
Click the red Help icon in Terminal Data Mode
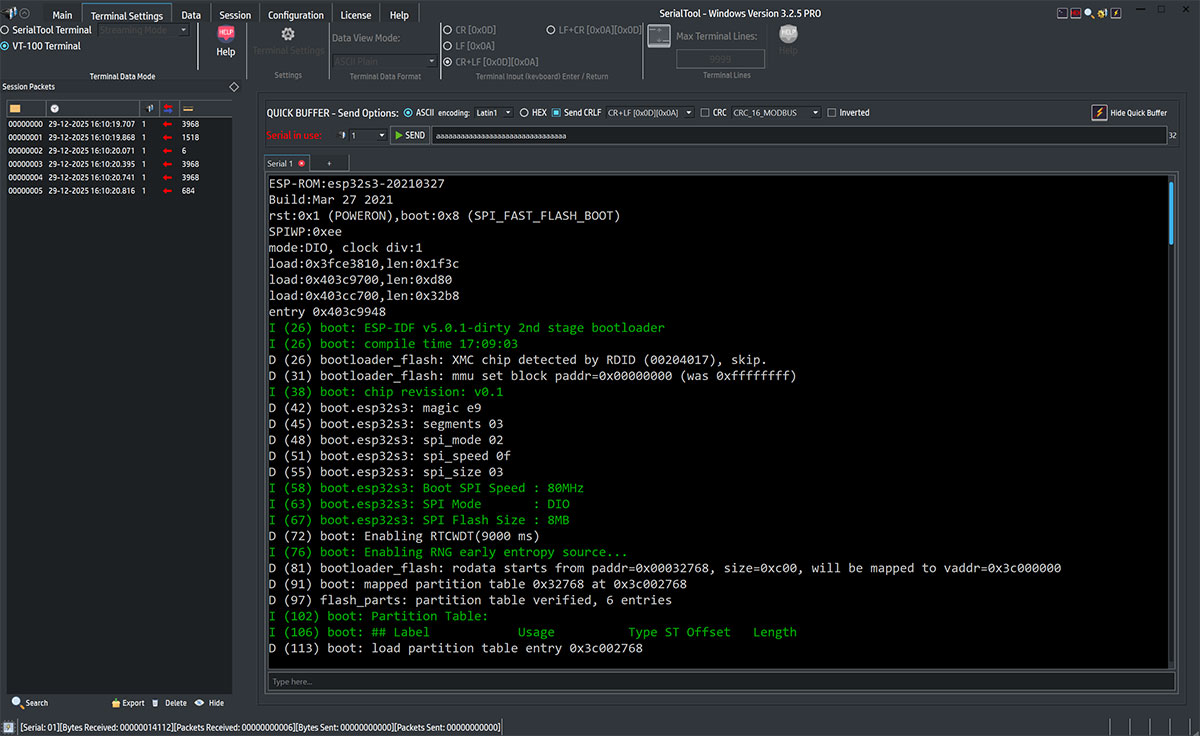[226, 34]
